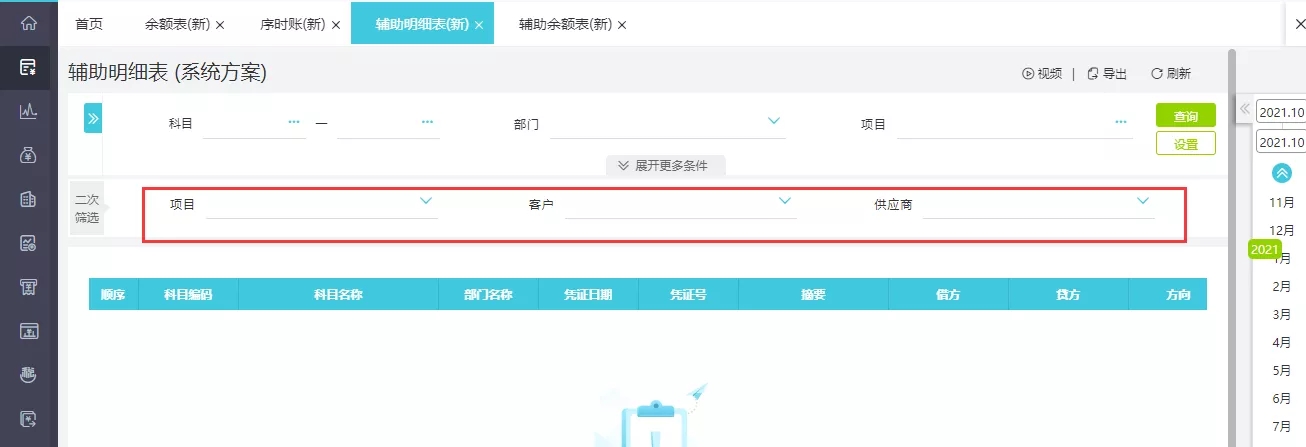Switch to the 首页 tab

[89, 24]
